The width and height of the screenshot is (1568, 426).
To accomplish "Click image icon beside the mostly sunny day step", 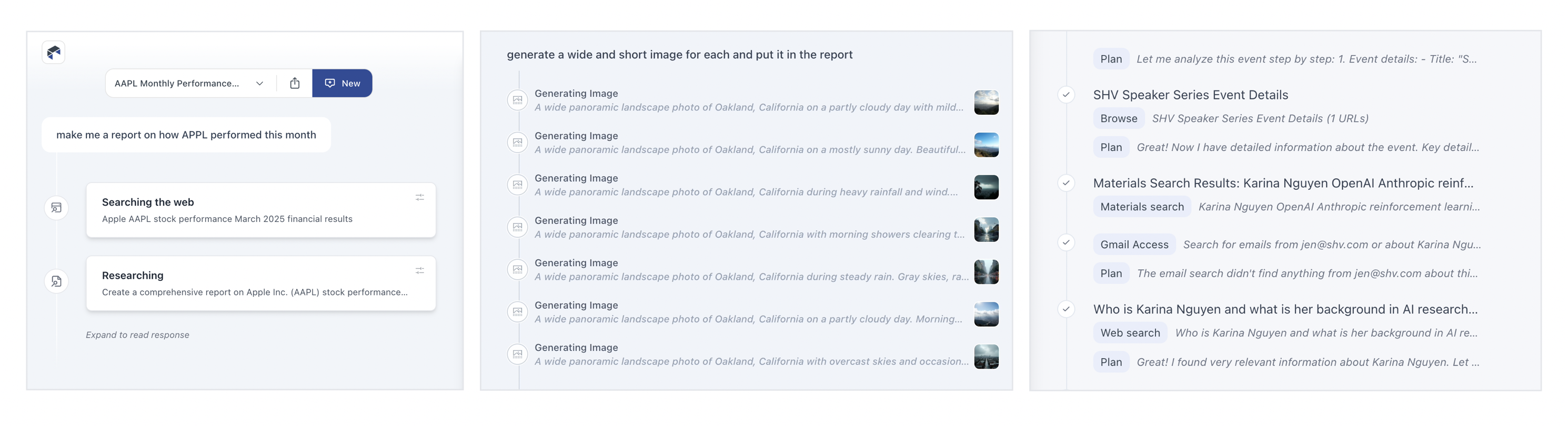I will 517,143.
